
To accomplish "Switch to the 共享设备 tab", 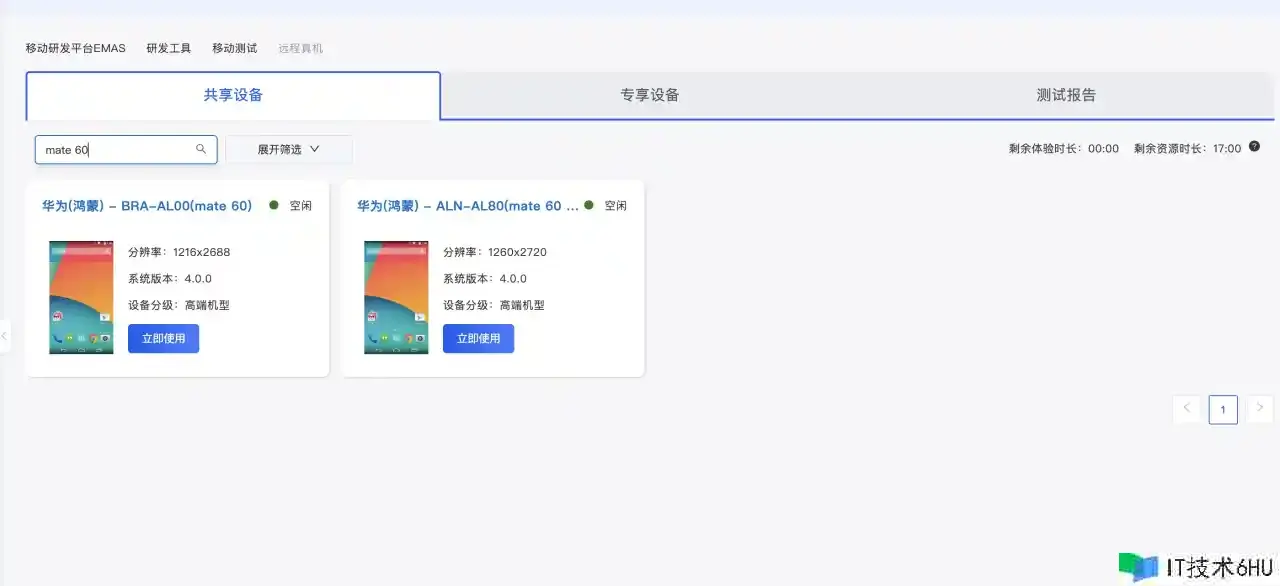I will pos(233,96).
